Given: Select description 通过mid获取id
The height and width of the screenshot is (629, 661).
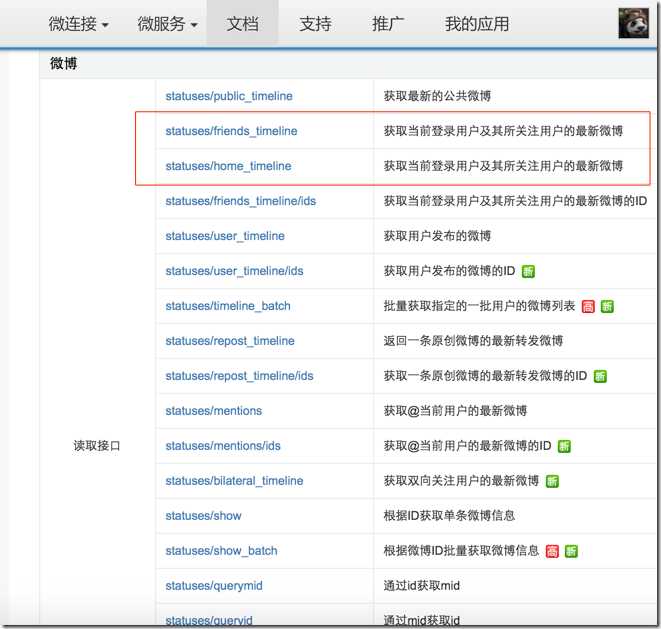Looking at the screenshot, I should [422, 621].
